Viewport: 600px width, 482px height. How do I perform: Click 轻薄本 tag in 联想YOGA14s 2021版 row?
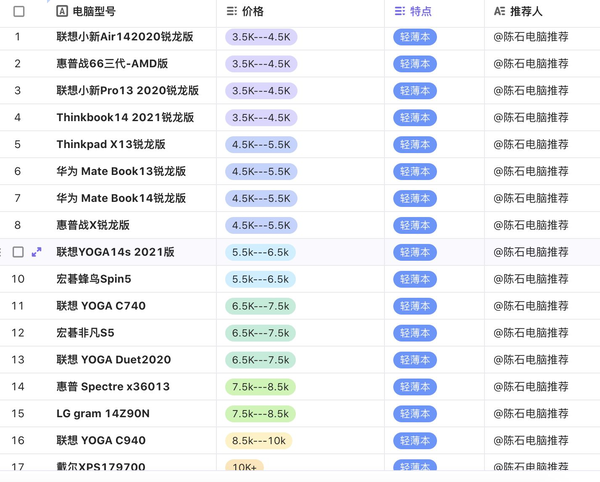point(415,252)
